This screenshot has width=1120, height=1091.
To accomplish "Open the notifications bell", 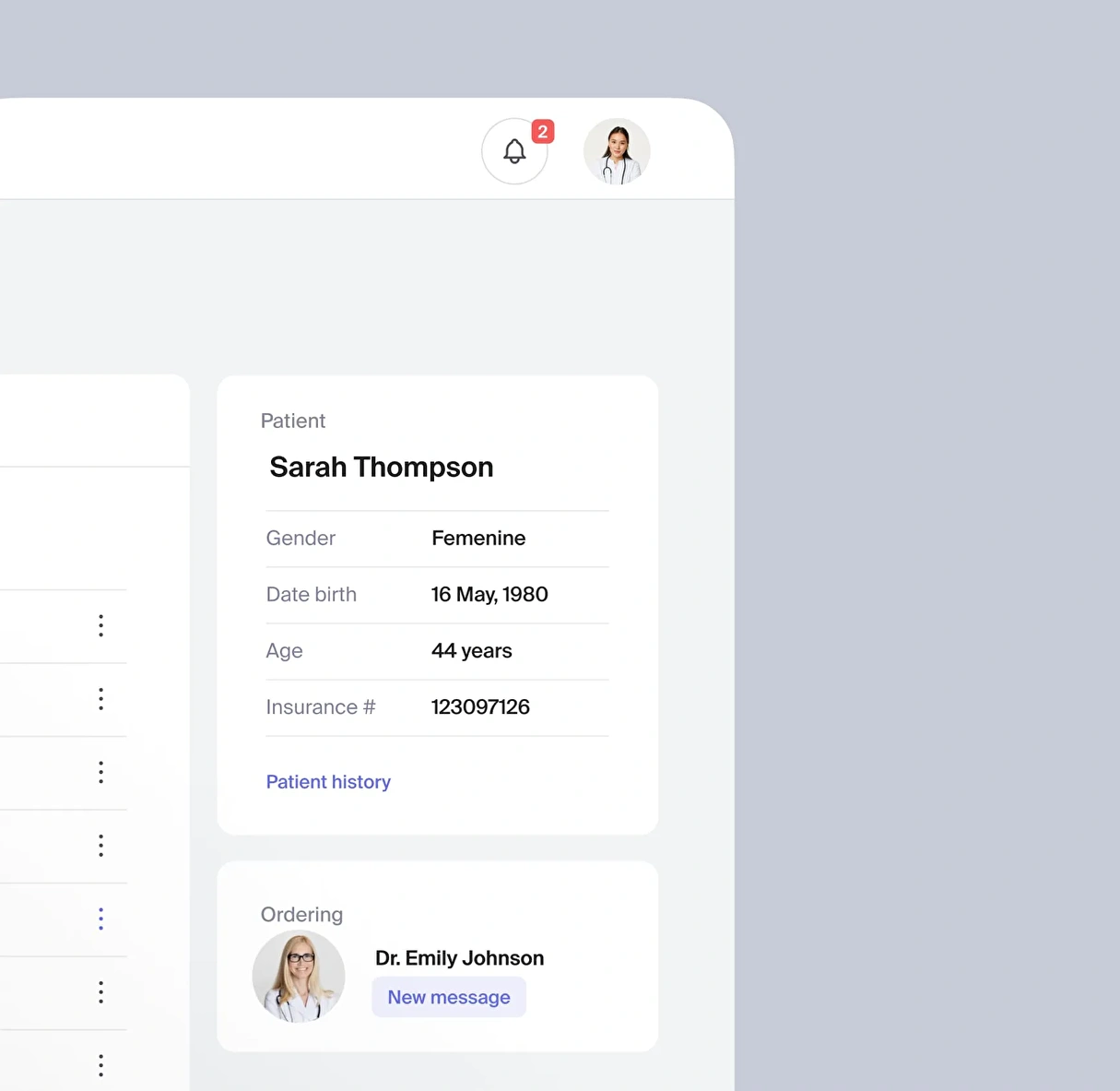I will click(x=514, y=151).
